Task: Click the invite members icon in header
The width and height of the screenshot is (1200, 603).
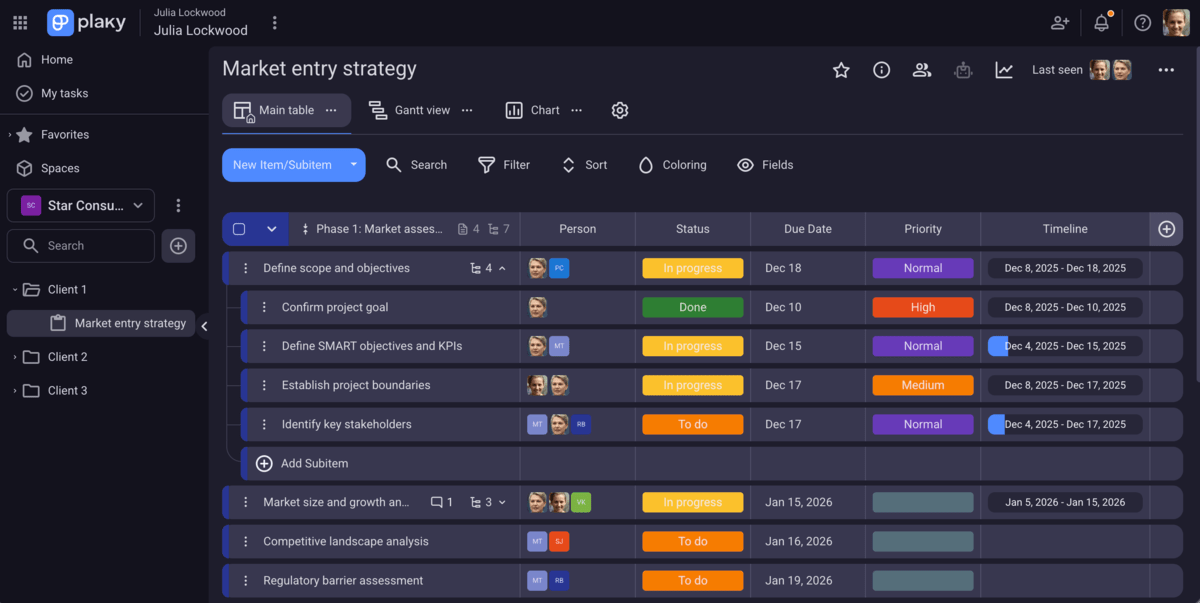Action: click(x=1060, y=23)
